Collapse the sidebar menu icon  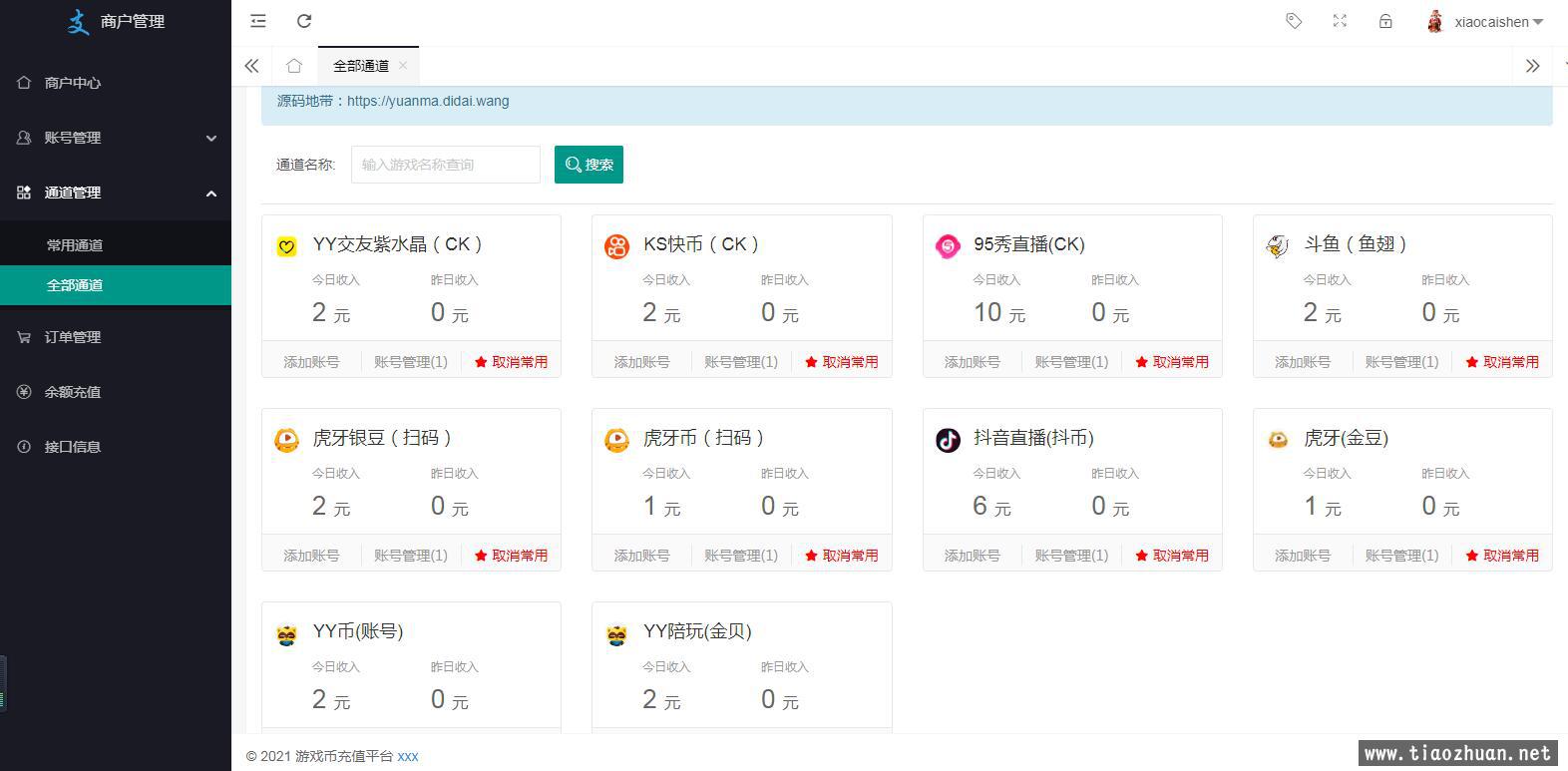pos(258,21)
